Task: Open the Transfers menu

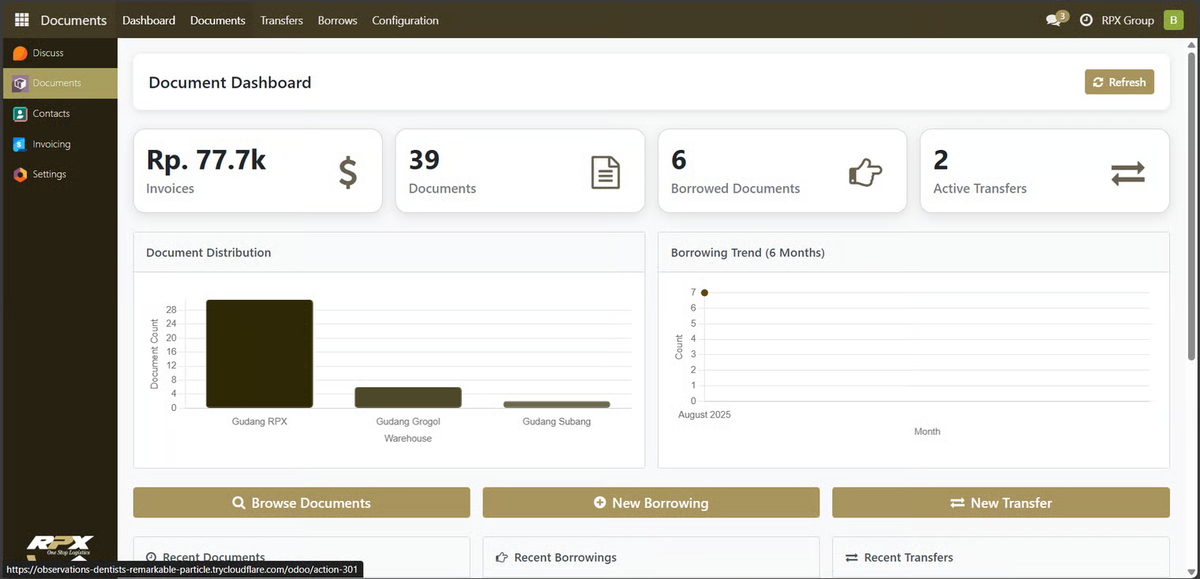Action: click(281, 20)
